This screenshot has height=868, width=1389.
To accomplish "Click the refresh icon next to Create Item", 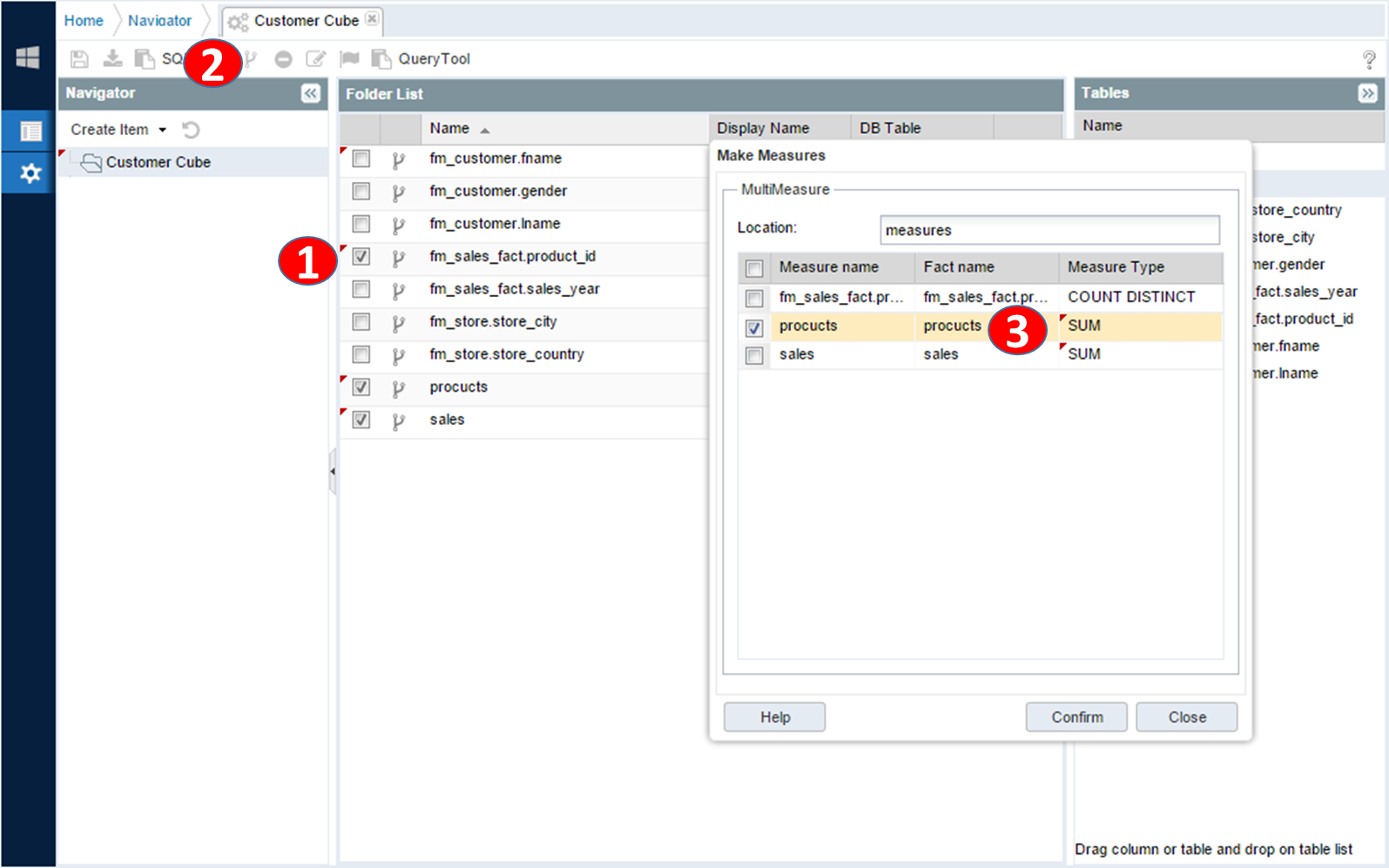I will point(191,130).
